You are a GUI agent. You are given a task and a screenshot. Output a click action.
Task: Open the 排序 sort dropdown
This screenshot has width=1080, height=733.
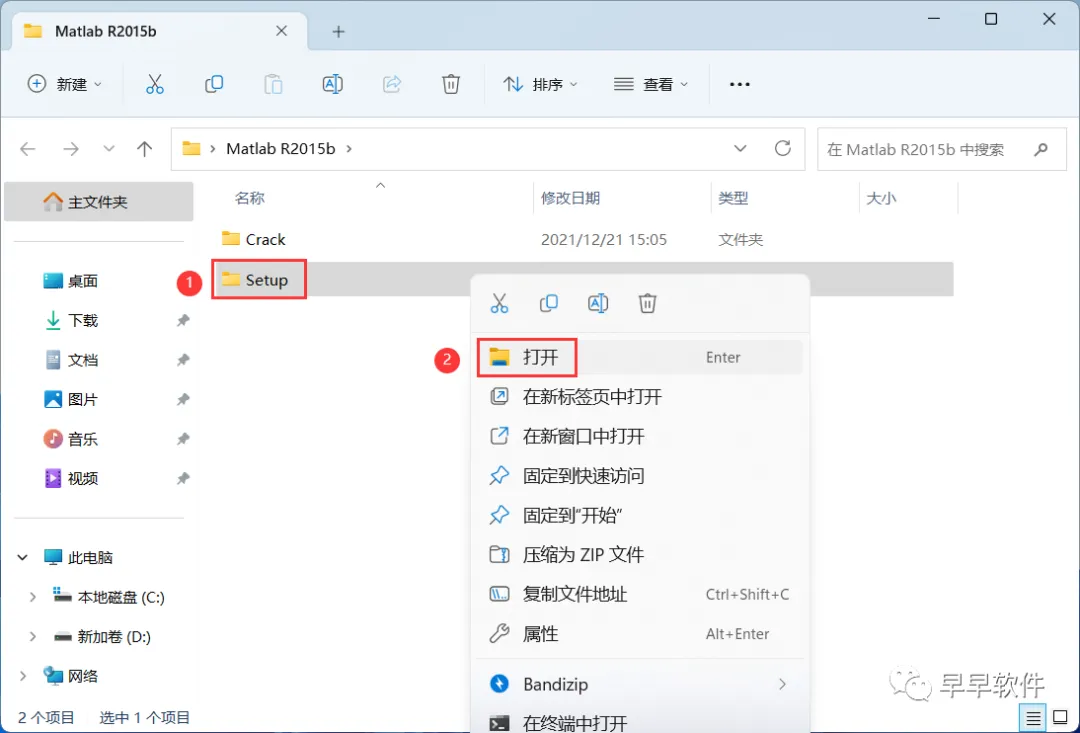pyautogui.click(x=541, y=84)
